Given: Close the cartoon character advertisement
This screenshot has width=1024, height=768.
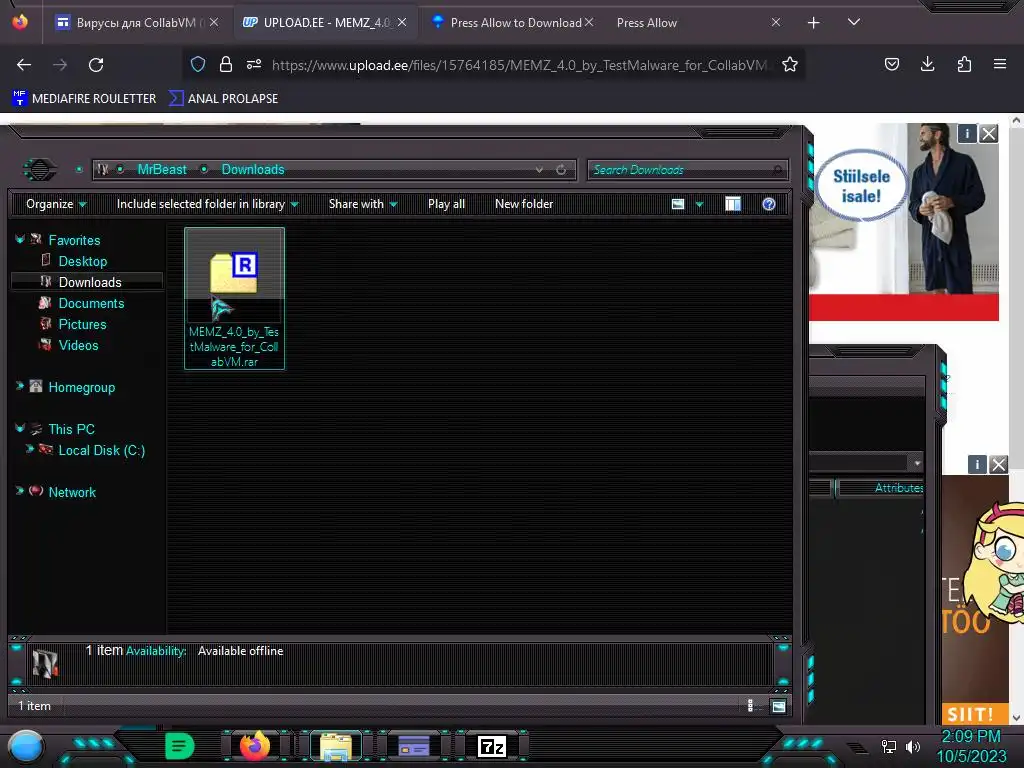Looking at the screenshot, I should tap(999, 465).
